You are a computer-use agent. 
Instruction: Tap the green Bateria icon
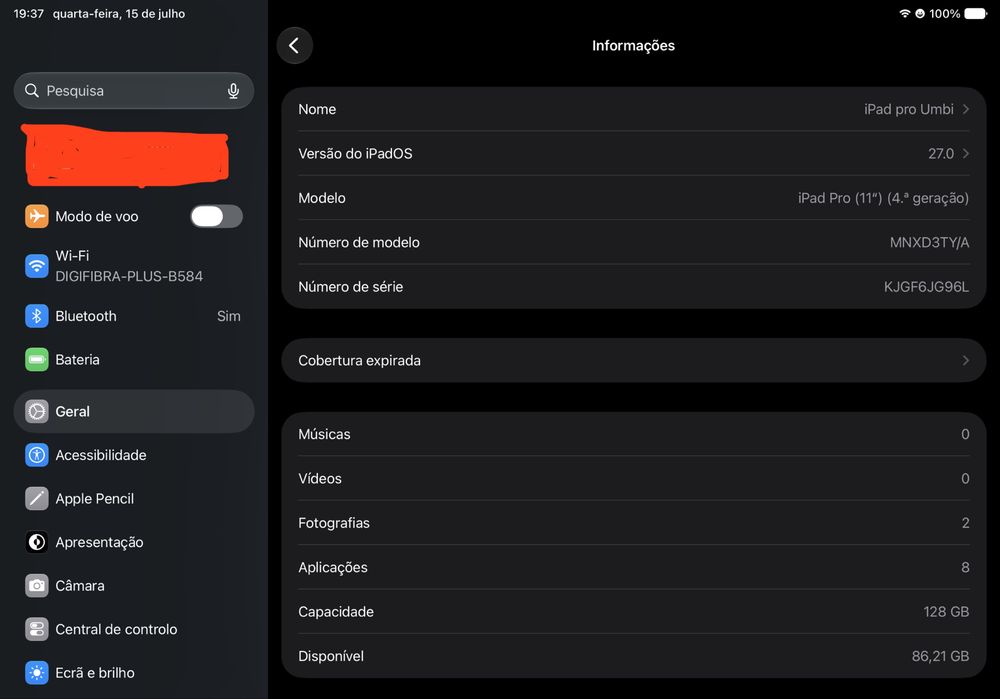36,360
